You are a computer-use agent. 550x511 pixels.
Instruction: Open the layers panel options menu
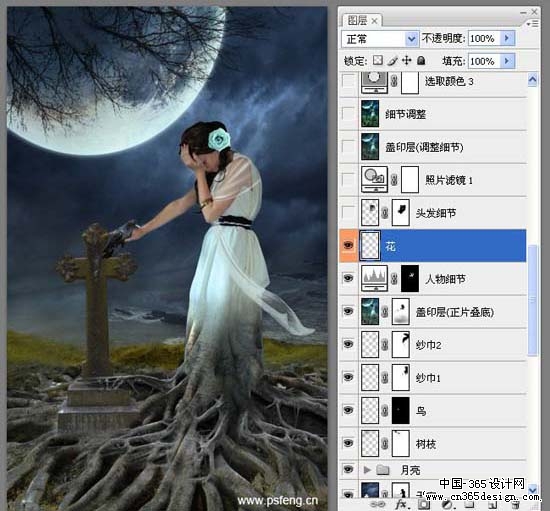532,23
